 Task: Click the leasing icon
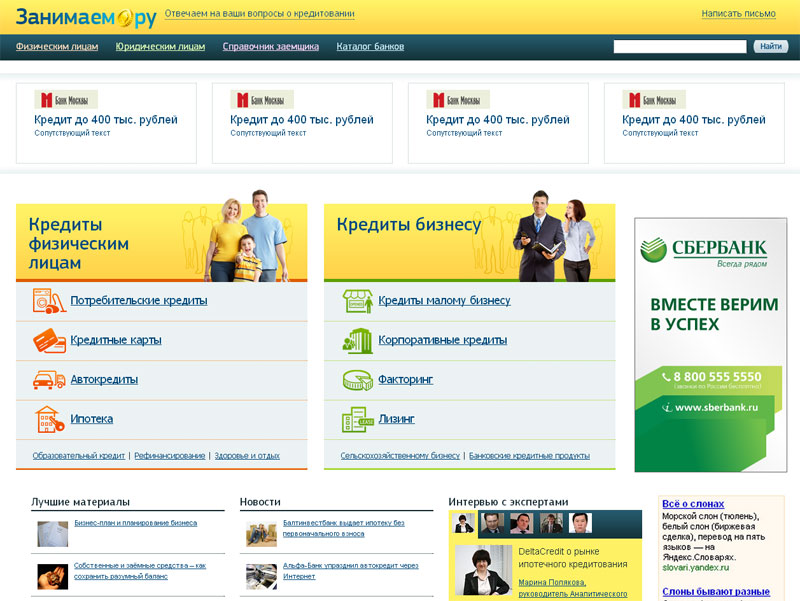click(357, 419)
